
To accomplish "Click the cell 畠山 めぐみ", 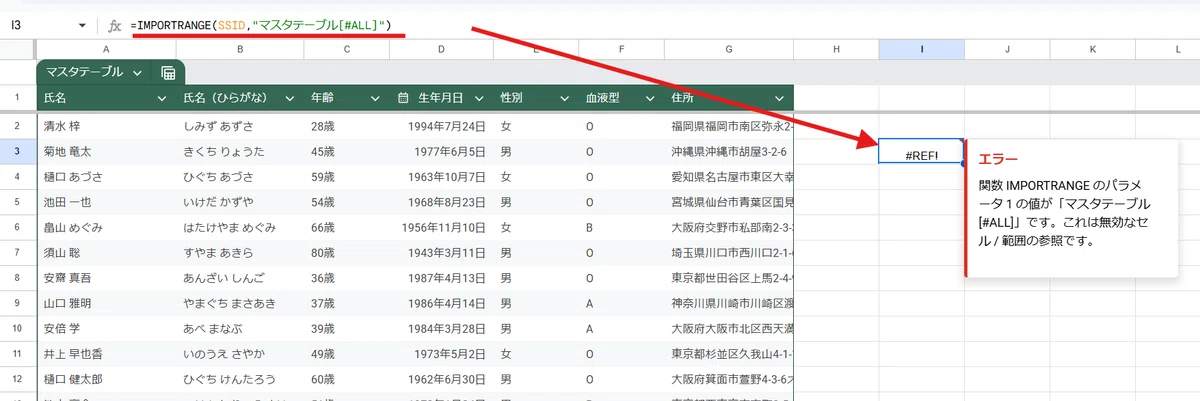I will click(105, 227).
